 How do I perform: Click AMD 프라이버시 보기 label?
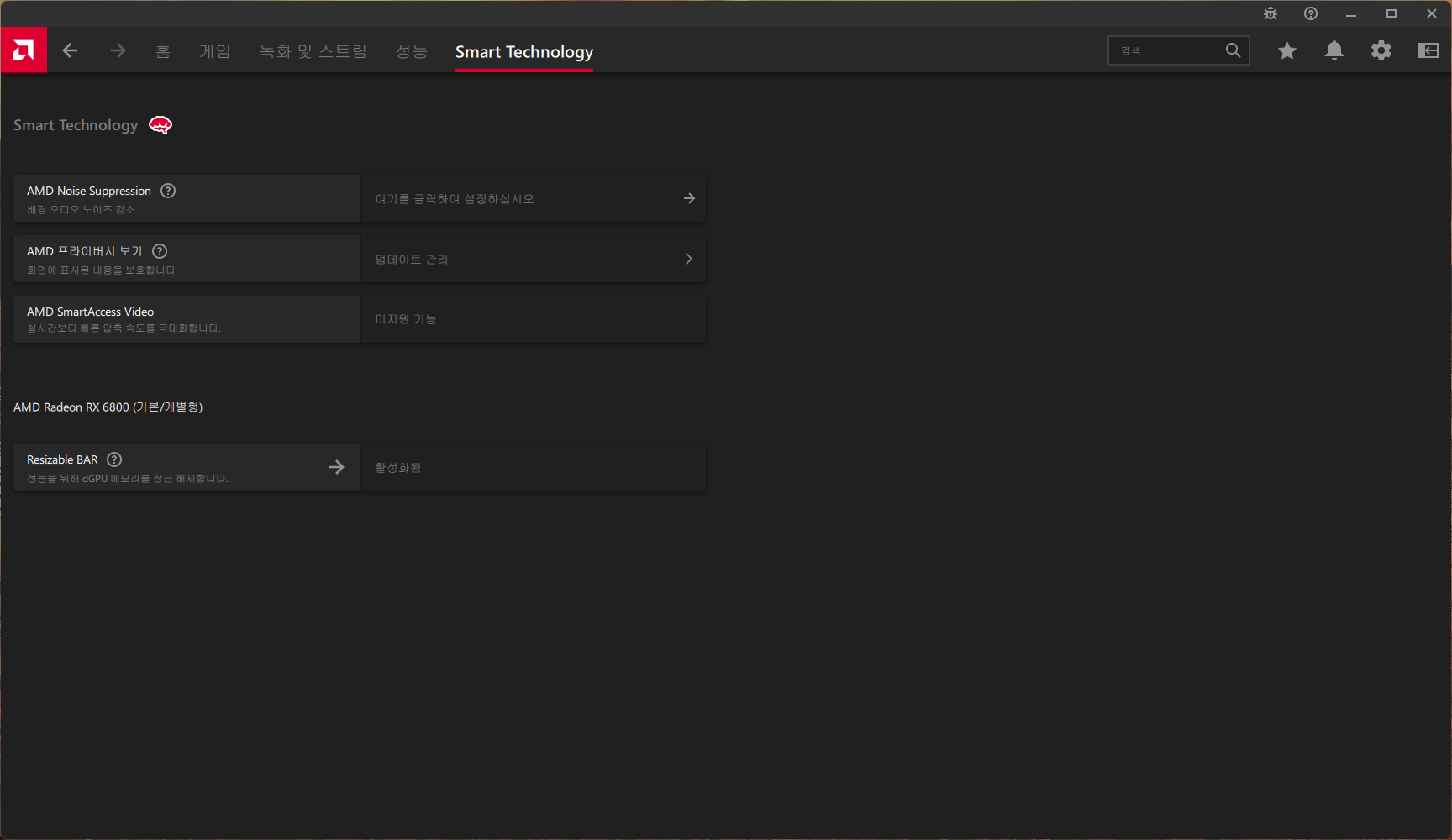coord(85,251)
